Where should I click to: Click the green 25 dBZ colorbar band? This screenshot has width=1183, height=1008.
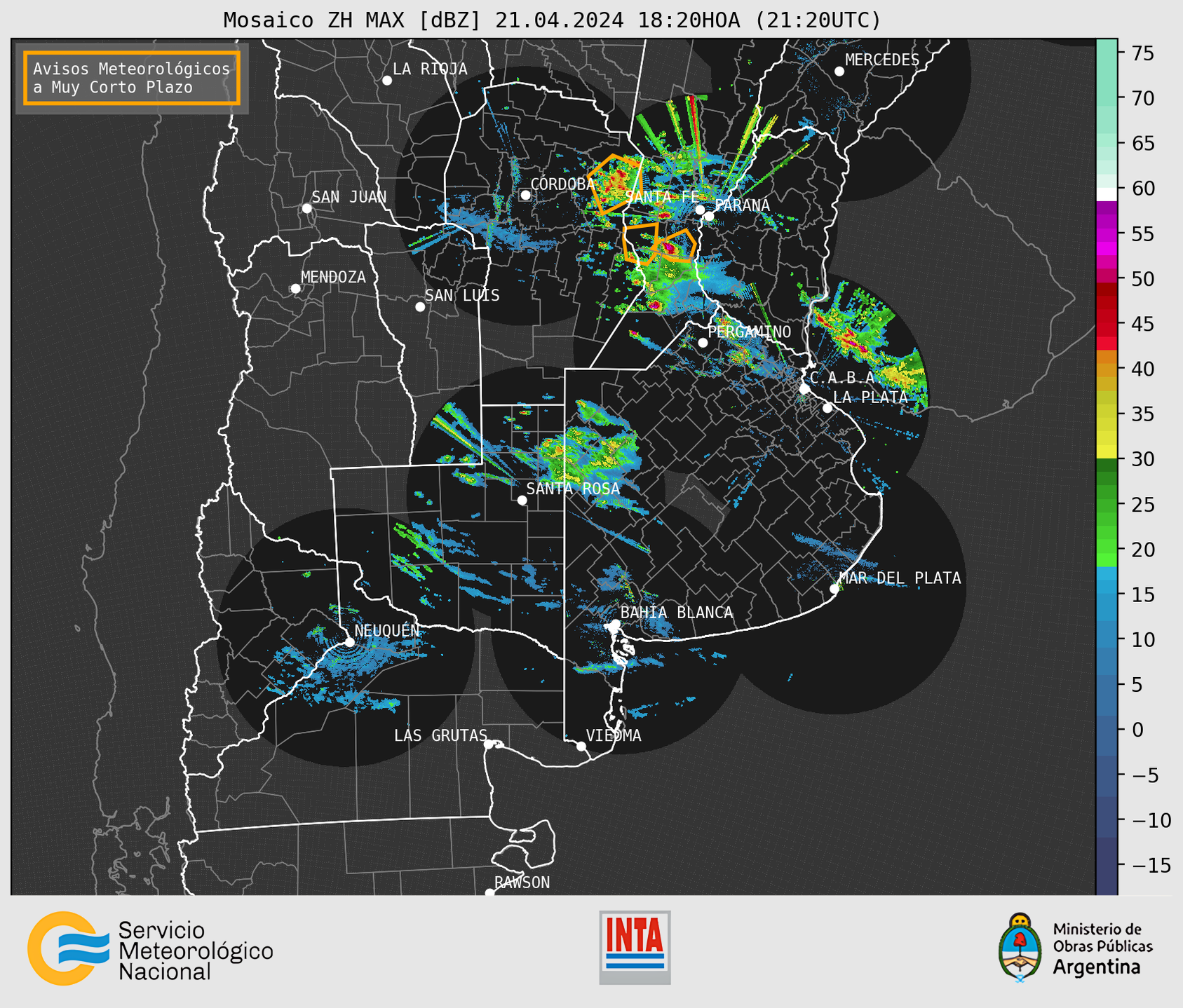(x=1106, y=505)
